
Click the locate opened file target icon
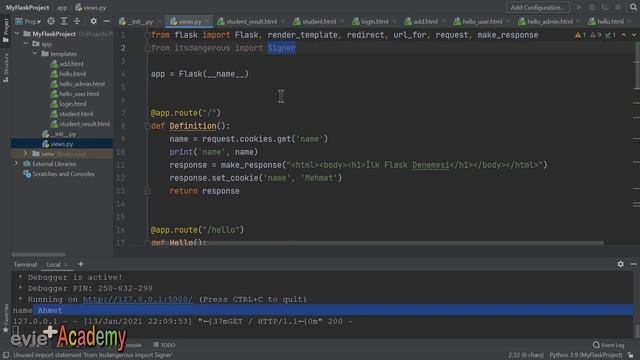pos(51,21)
